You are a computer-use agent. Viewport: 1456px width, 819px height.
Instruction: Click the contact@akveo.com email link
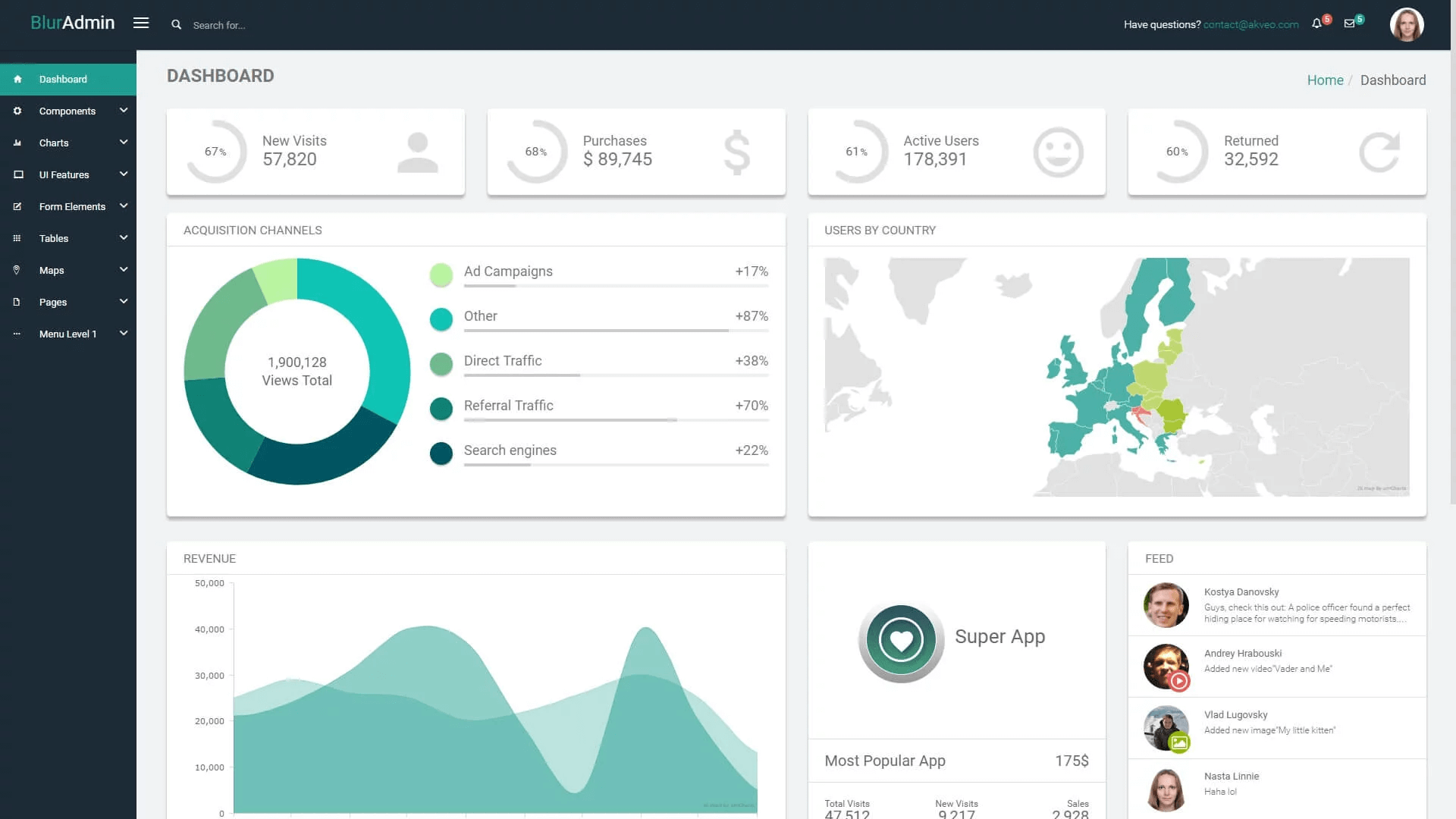pyautogui.click(x=1251, y=24)
